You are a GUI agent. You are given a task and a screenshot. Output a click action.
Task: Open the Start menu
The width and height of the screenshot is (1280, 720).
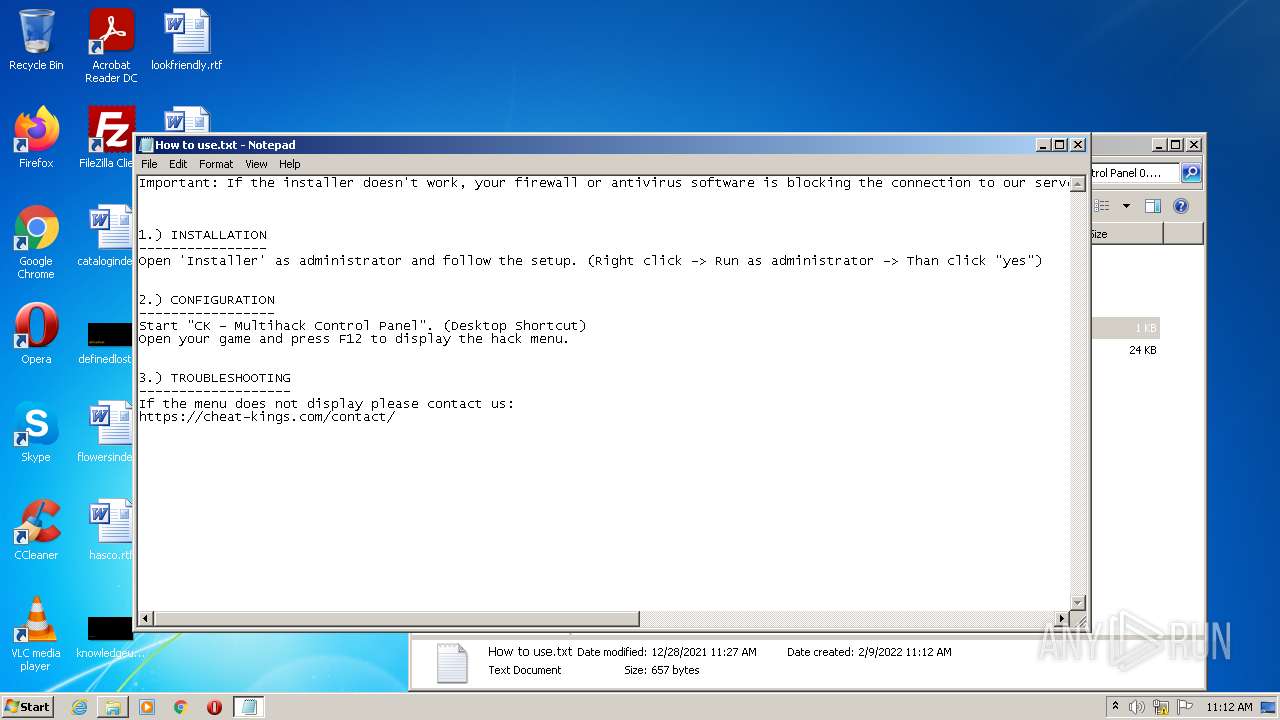(x=27, y=707)
